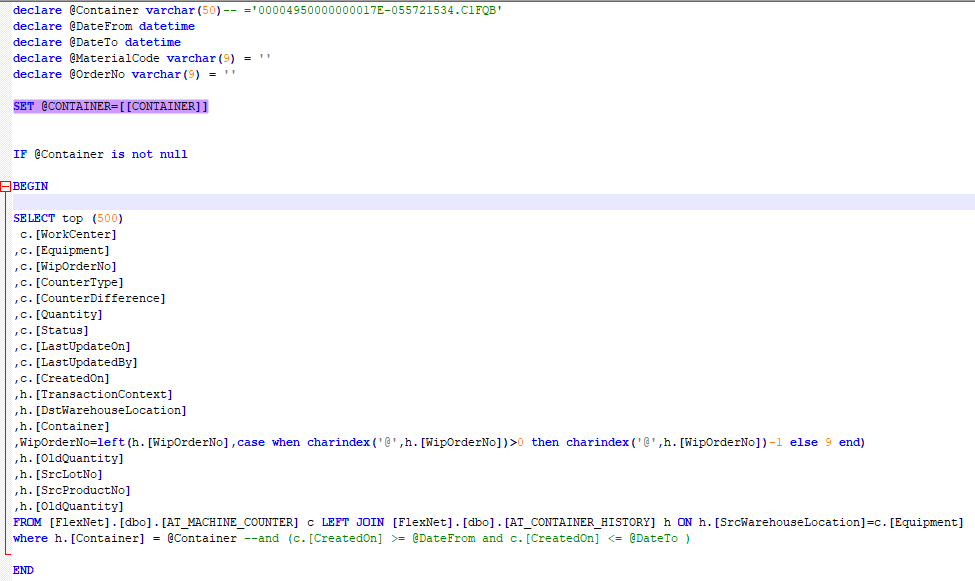Click the END keyword
The image size is (975, 581).
(x=23, y=570)
